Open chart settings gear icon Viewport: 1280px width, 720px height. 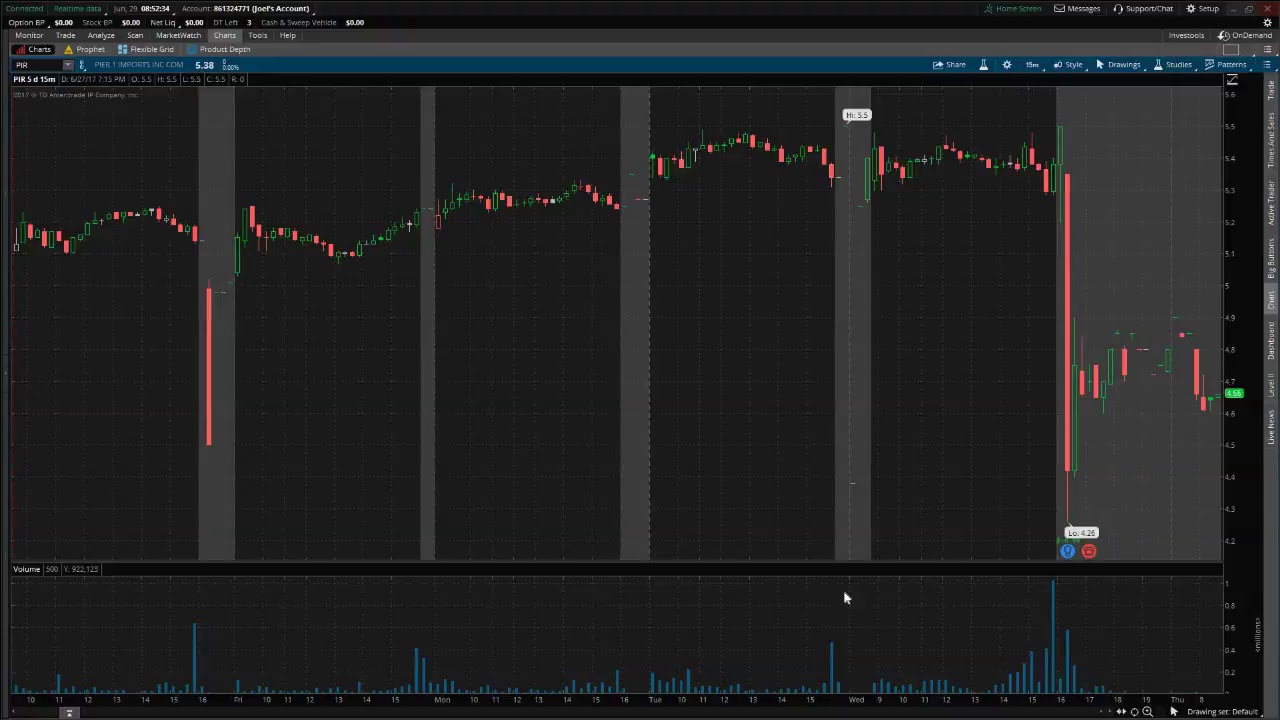click(1007, 65)
